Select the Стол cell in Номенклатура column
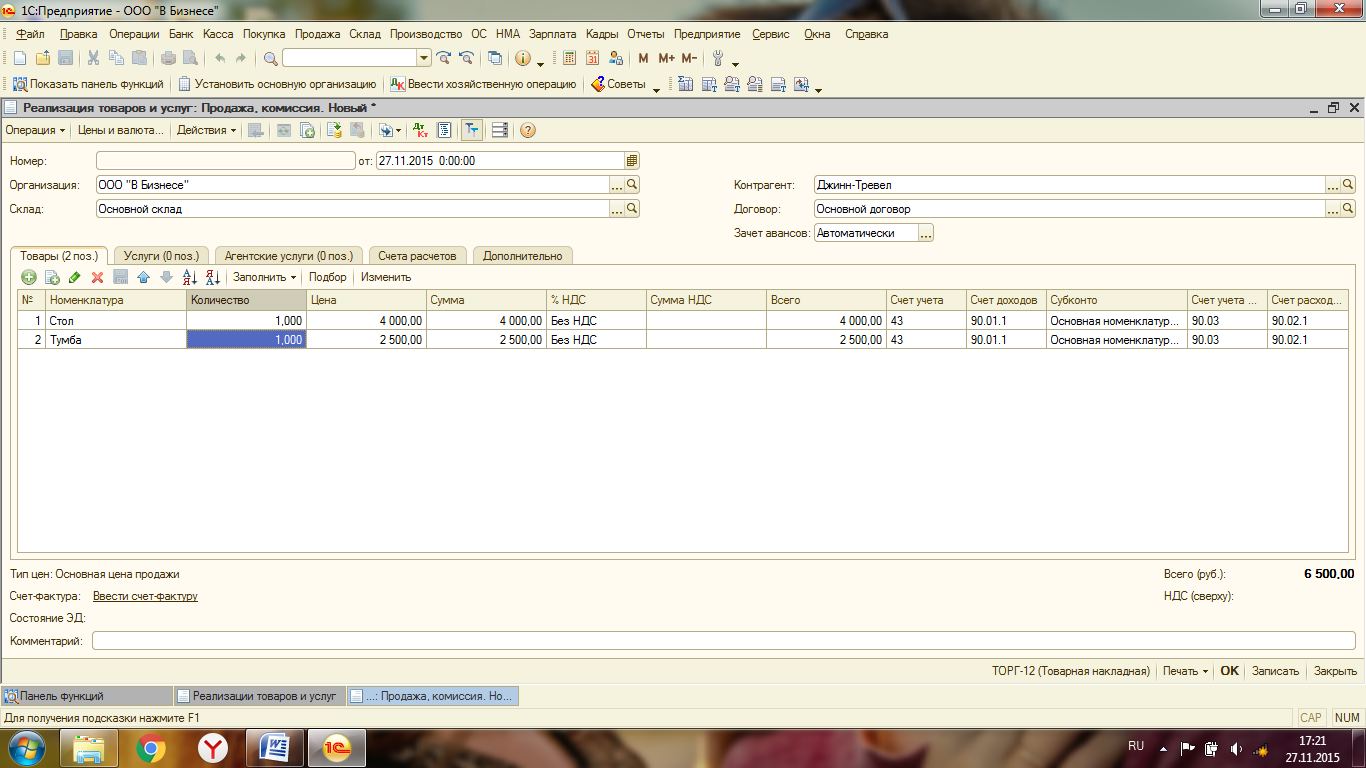The image size is (1366, 768). 116,321
